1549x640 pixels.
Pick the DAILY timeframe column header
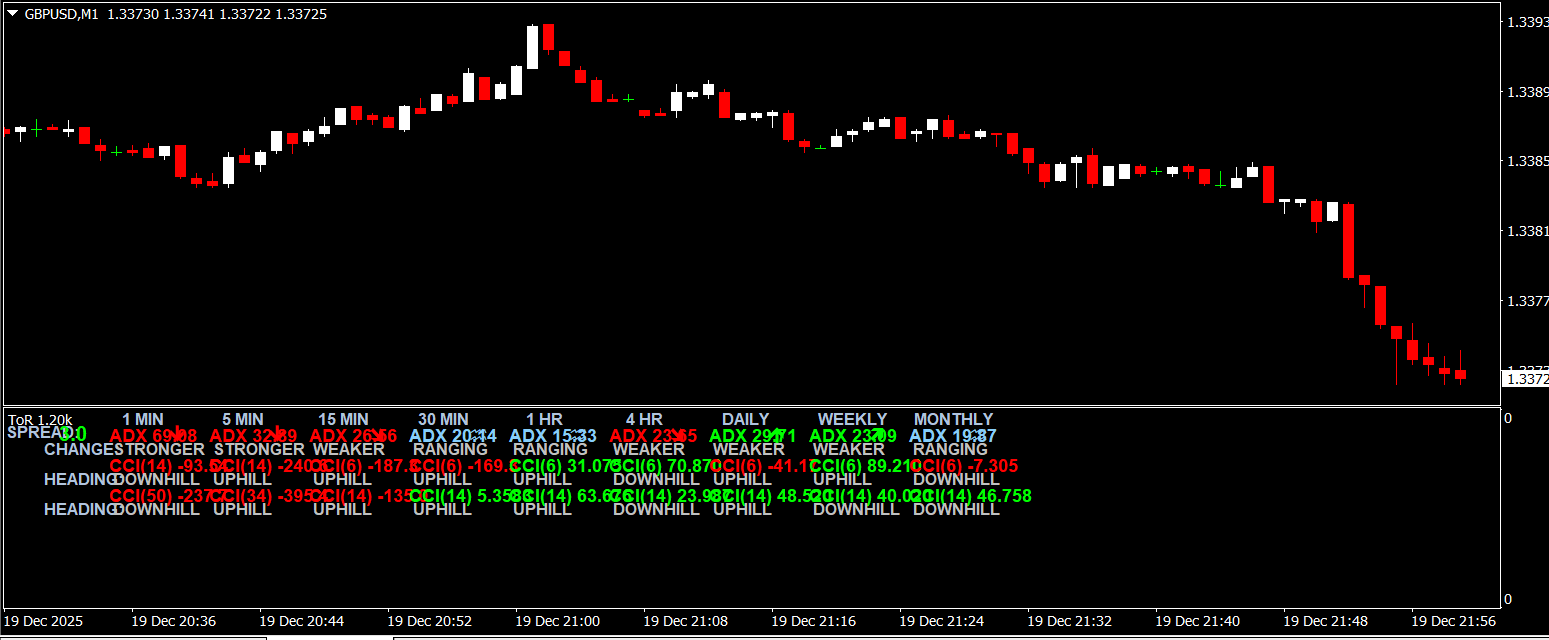click(x=745, y=419)
